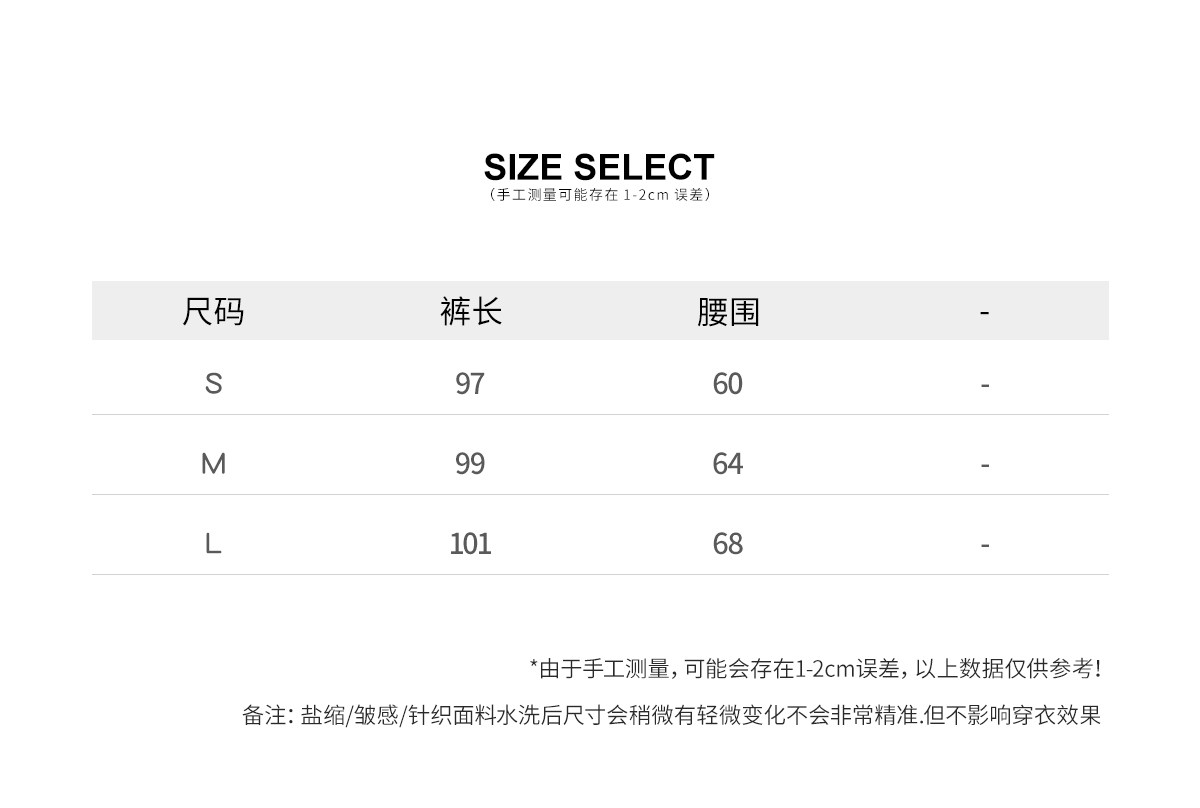Image resolution: width=1200 pixels, height=808 pixels.
Task: Click the 由于手工测量 footnote line
Action: coord(814,668)
